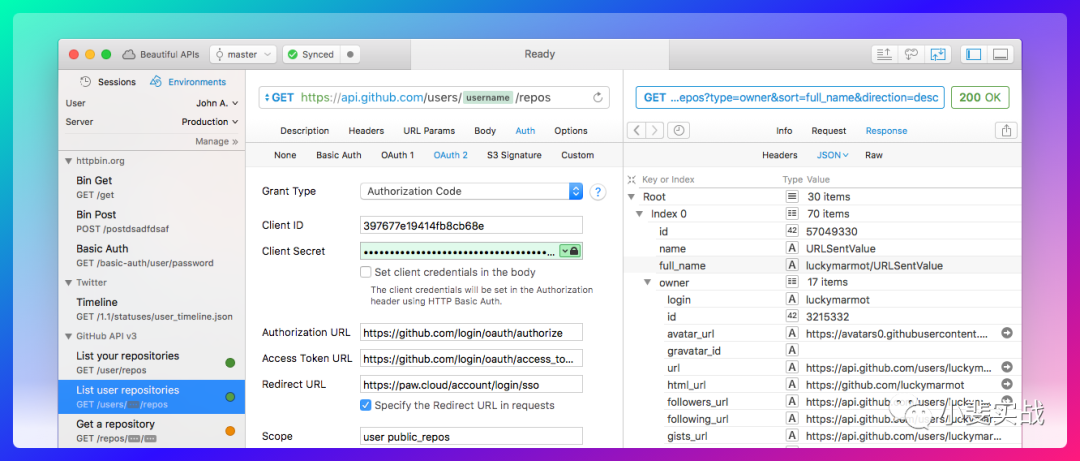
Task: Click the Beautiful APIs cloud icon
Action: pos(129,54)
